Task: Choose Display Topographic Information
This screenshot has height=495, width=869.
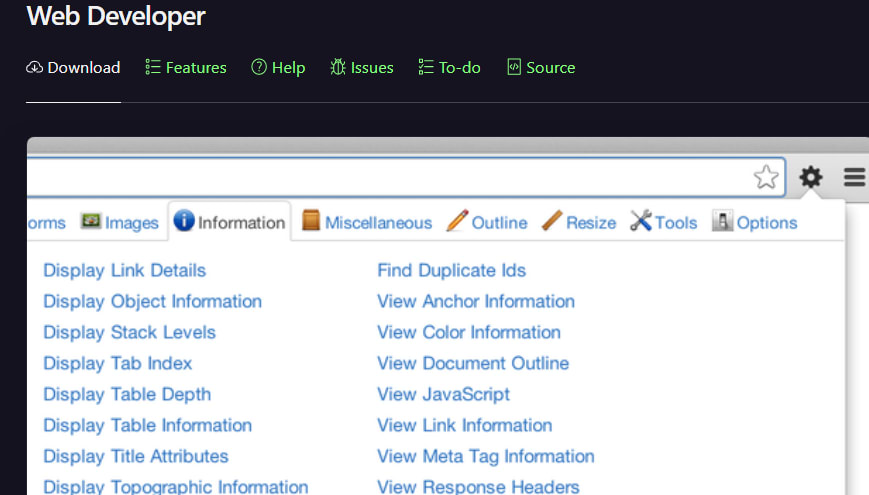Action: (176, 487)
